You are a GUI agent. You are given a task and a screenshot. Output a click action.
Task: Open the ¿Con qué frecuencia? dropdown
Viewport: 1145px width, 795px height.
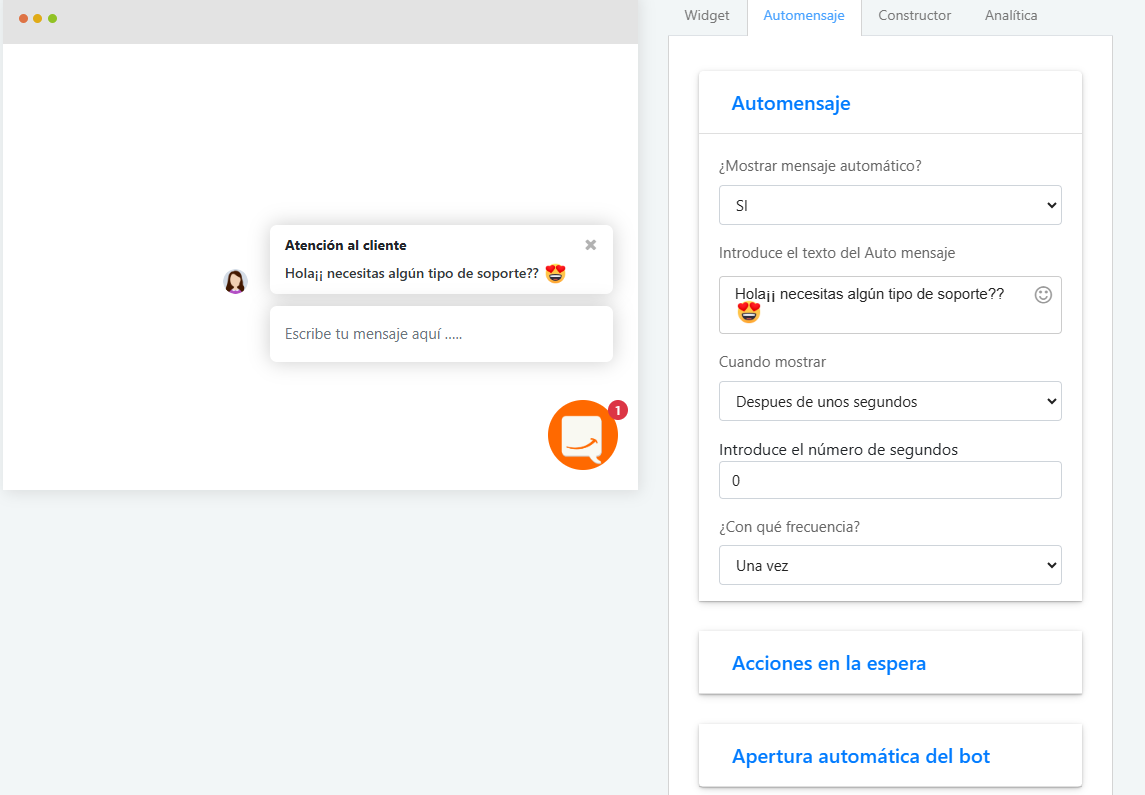(x=890, y=564)
